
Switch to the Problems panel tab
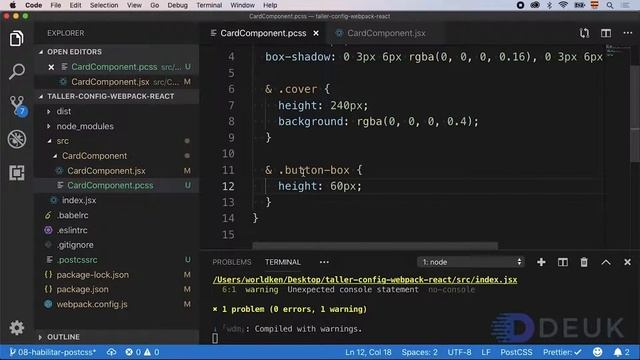click(x=232, y=262)
